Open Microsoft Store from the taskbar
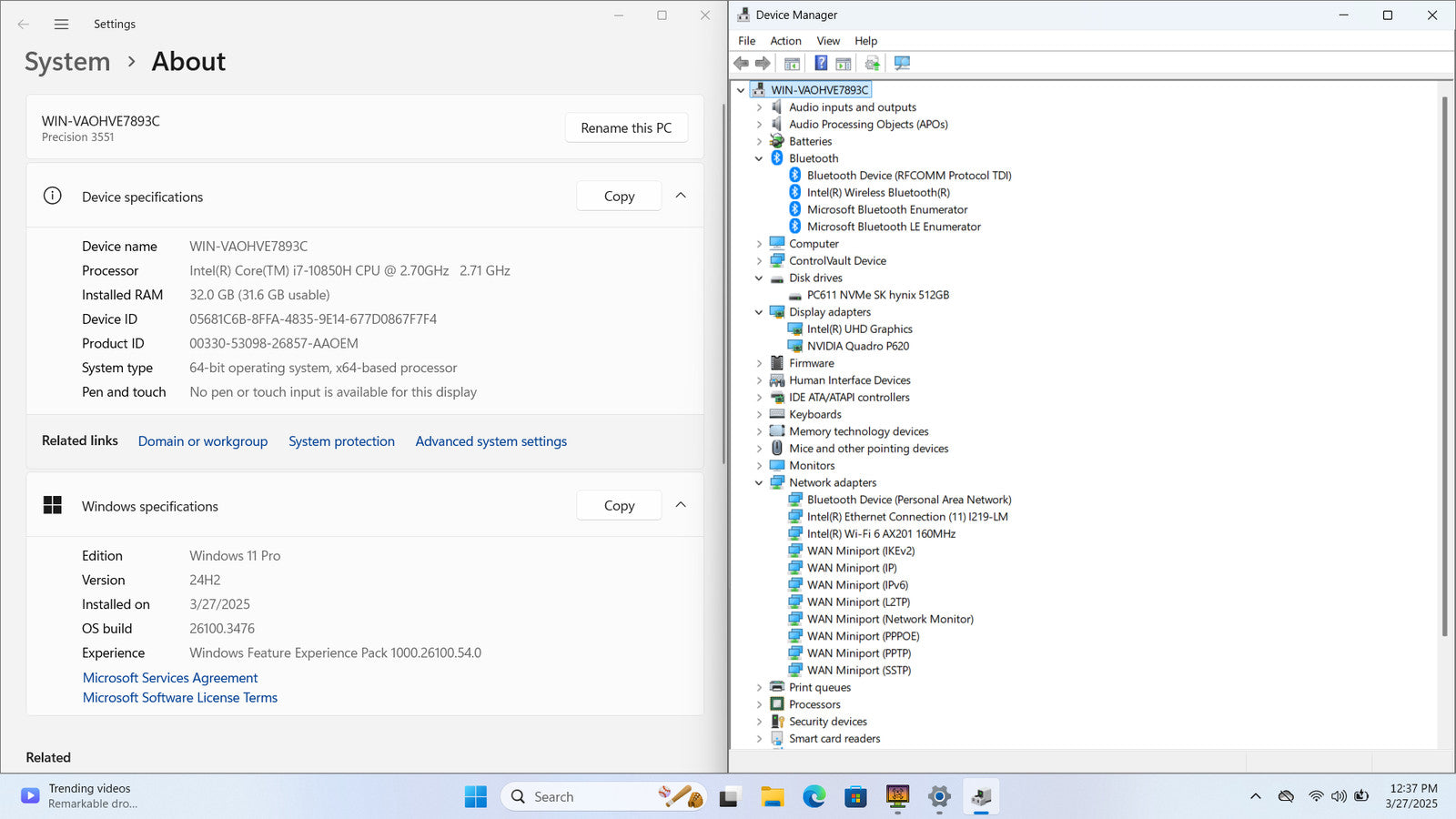The width and height of the screenshot is (1456, 819). [855, 796]
